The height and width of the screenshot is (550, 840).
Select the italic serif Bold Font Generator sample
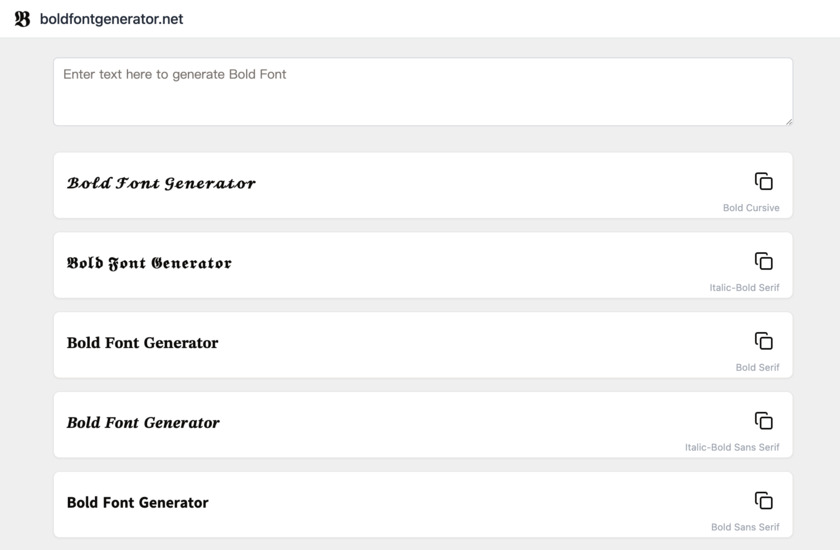143,423
